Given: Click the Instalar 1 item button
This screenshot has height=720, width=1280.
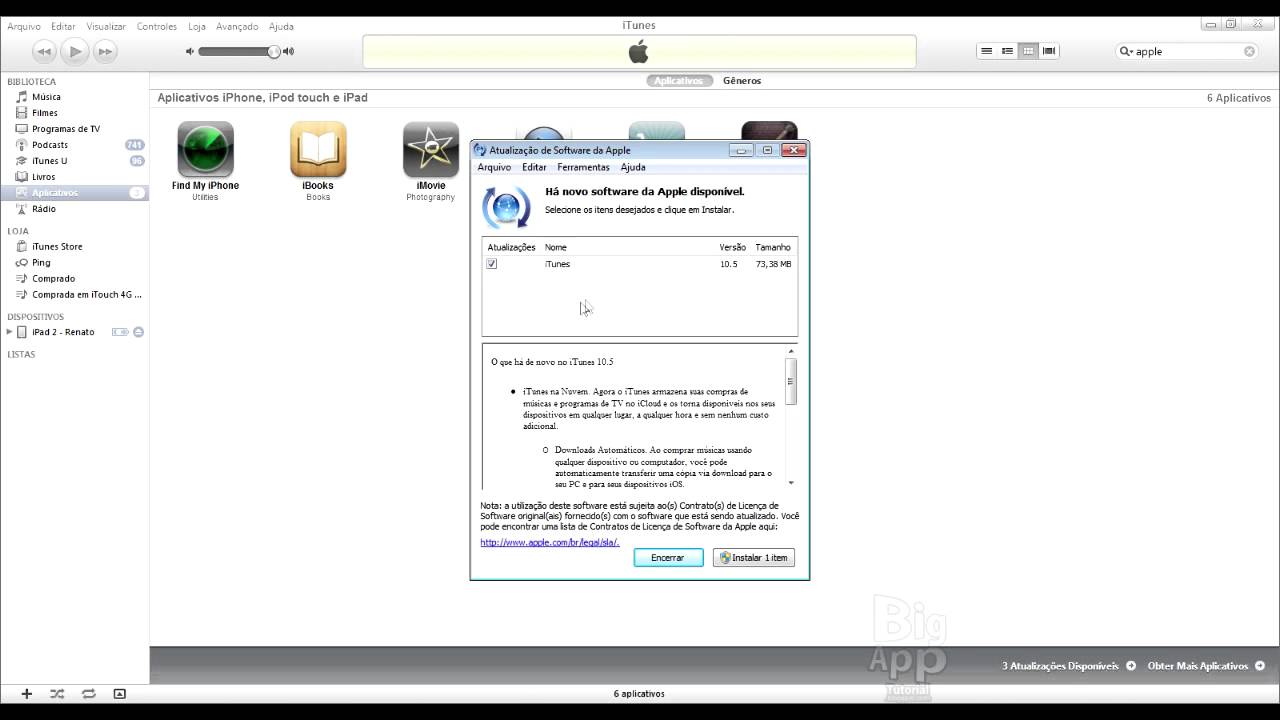Looking at the screenshot, I should click(754, 558).
